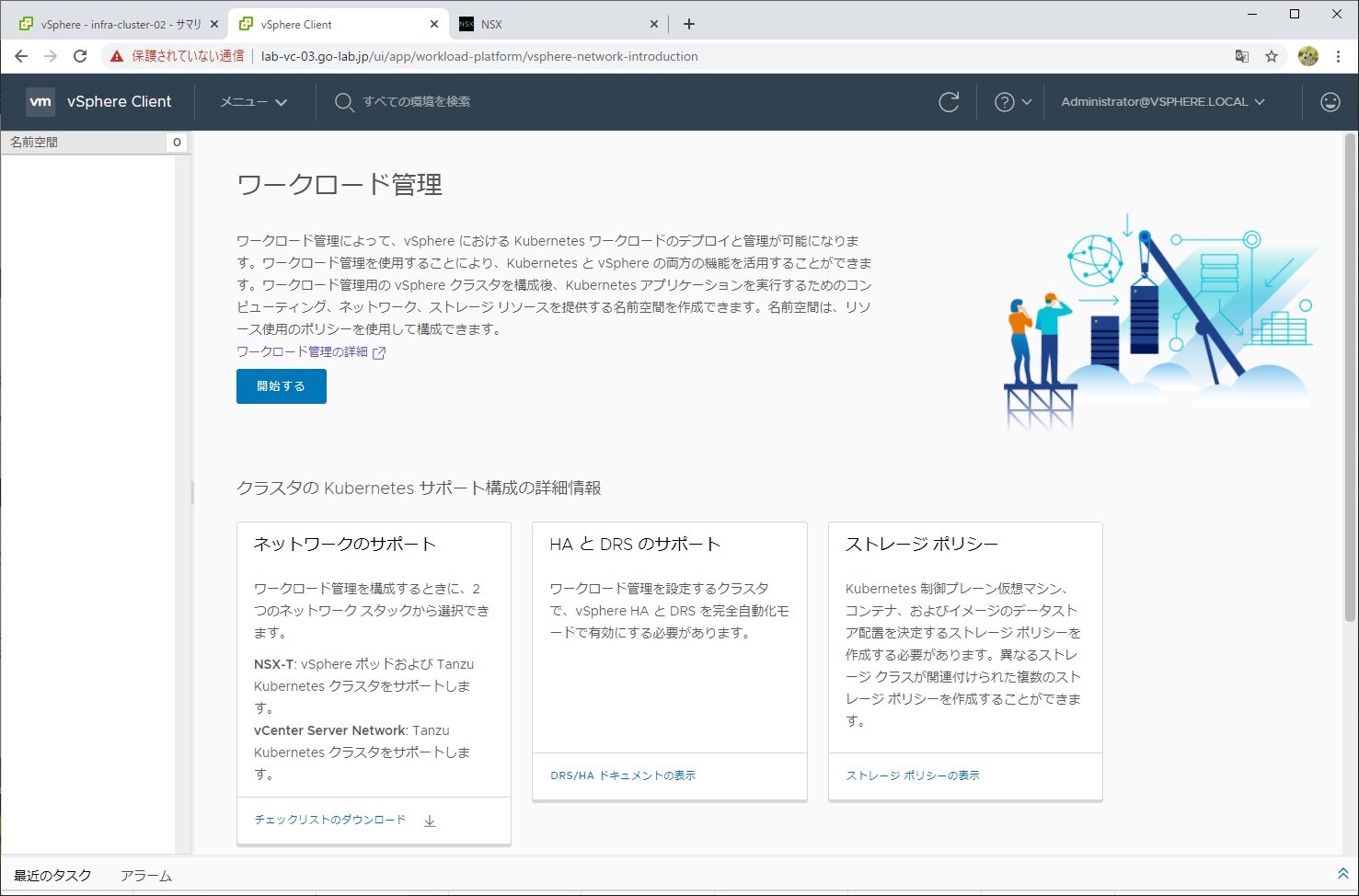The width and height of the screenshot is (1359, 896).
Task: Click the チェックリストのダウンロード link
Action: pos(330,820)
